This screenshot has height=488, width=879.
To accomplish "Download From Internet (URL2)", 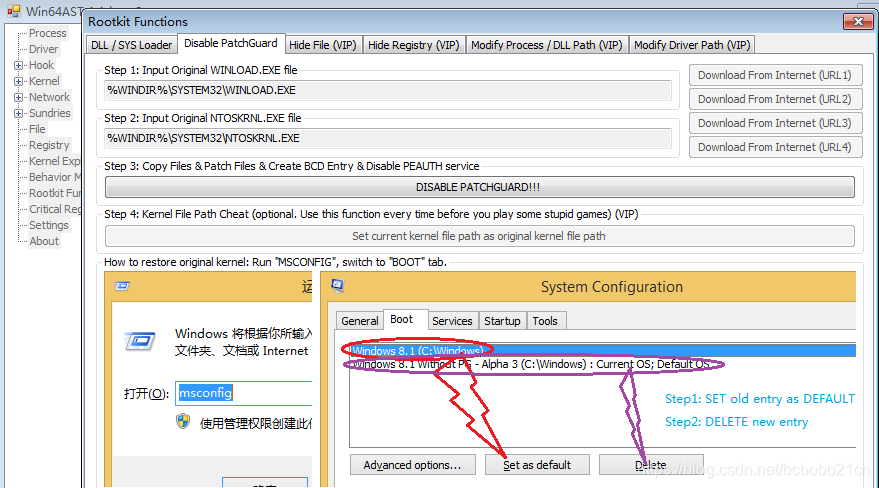I will click(775, 99).
